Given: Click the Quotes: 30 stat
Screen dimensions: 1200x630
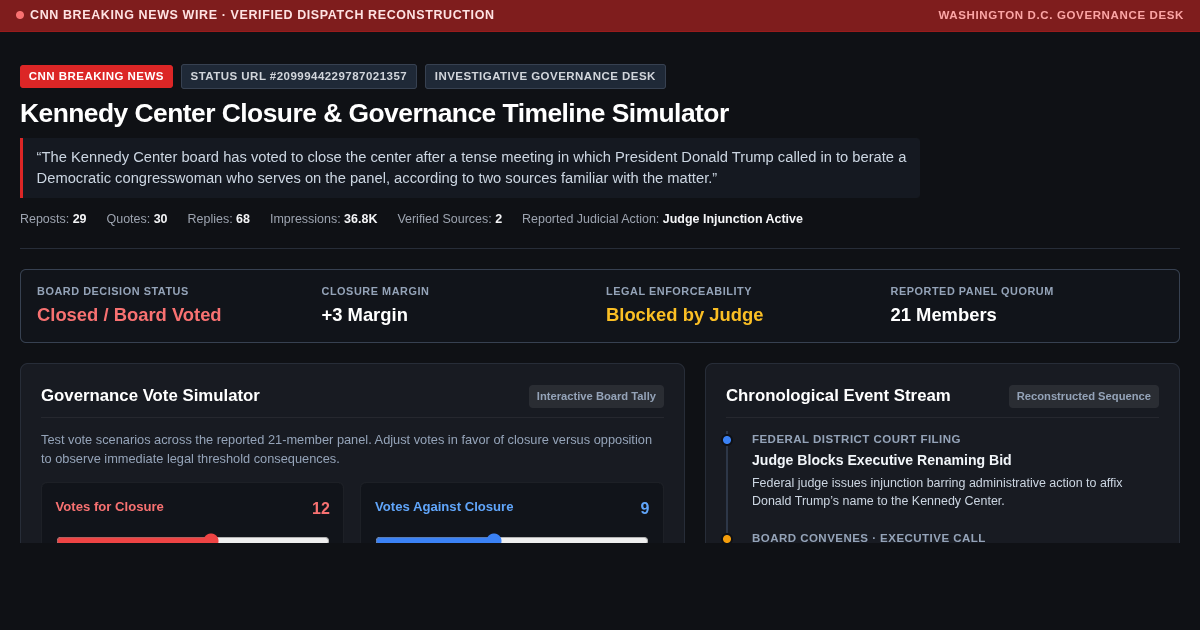Looking at the screenshot, I should coord(137,219).
